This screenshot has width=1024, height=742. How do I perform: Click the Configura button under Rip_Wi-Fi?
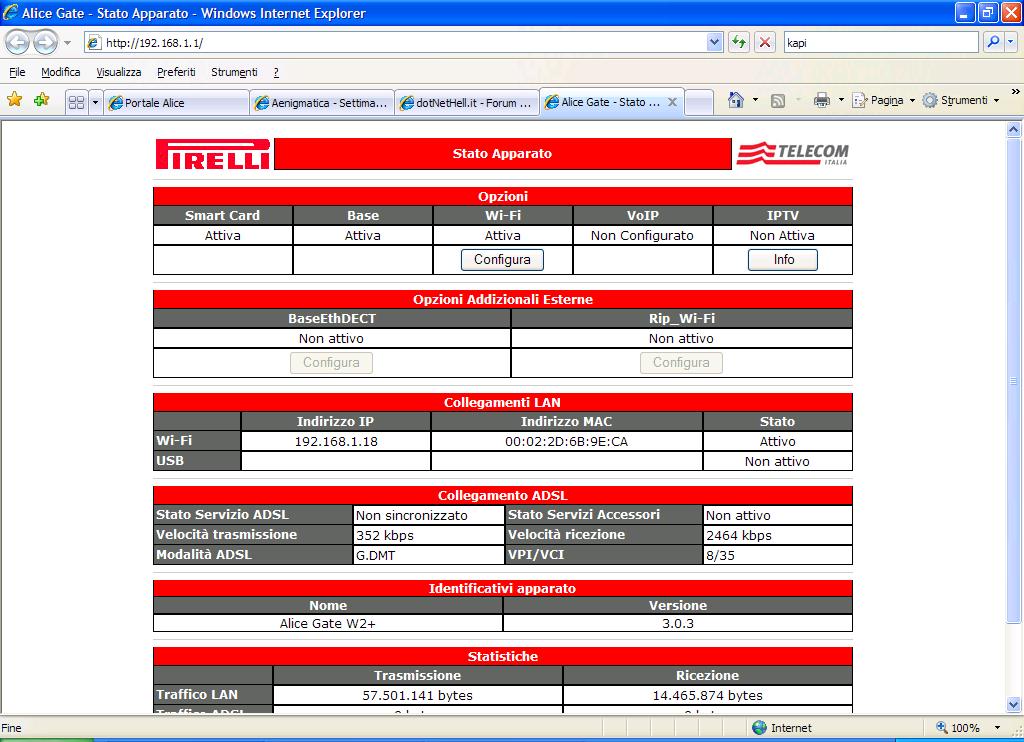coord(681,363)
